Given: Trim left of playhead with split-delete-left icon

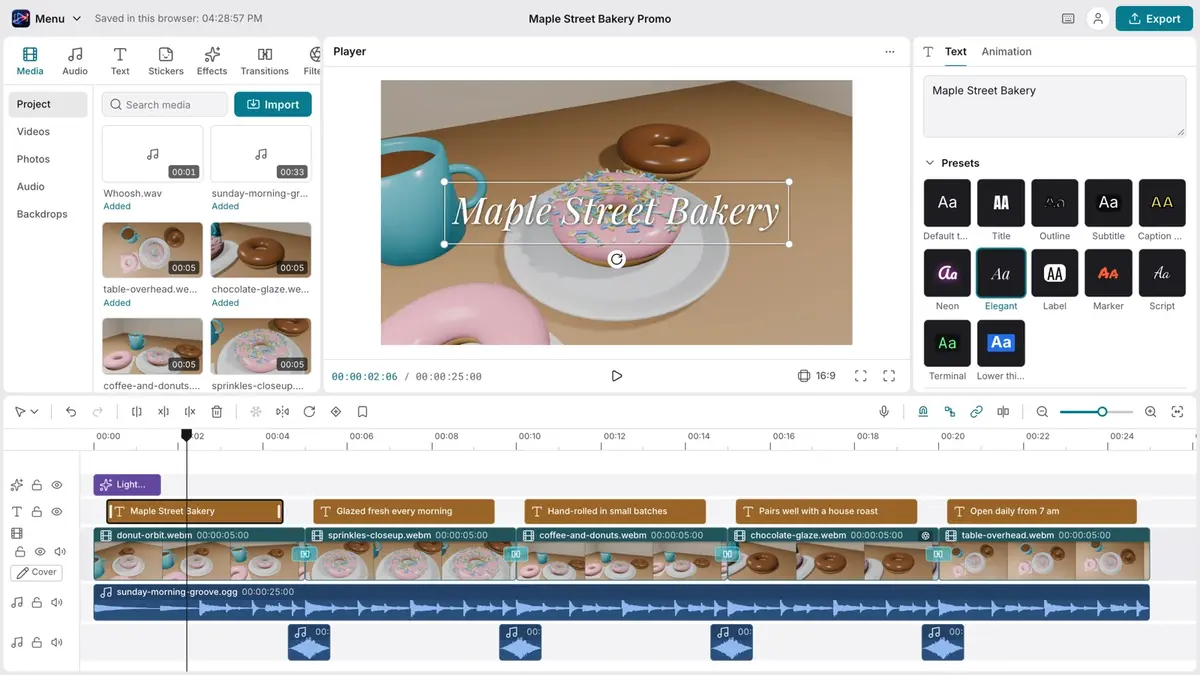Looking at the screenshot, I should tap(163, 411).
